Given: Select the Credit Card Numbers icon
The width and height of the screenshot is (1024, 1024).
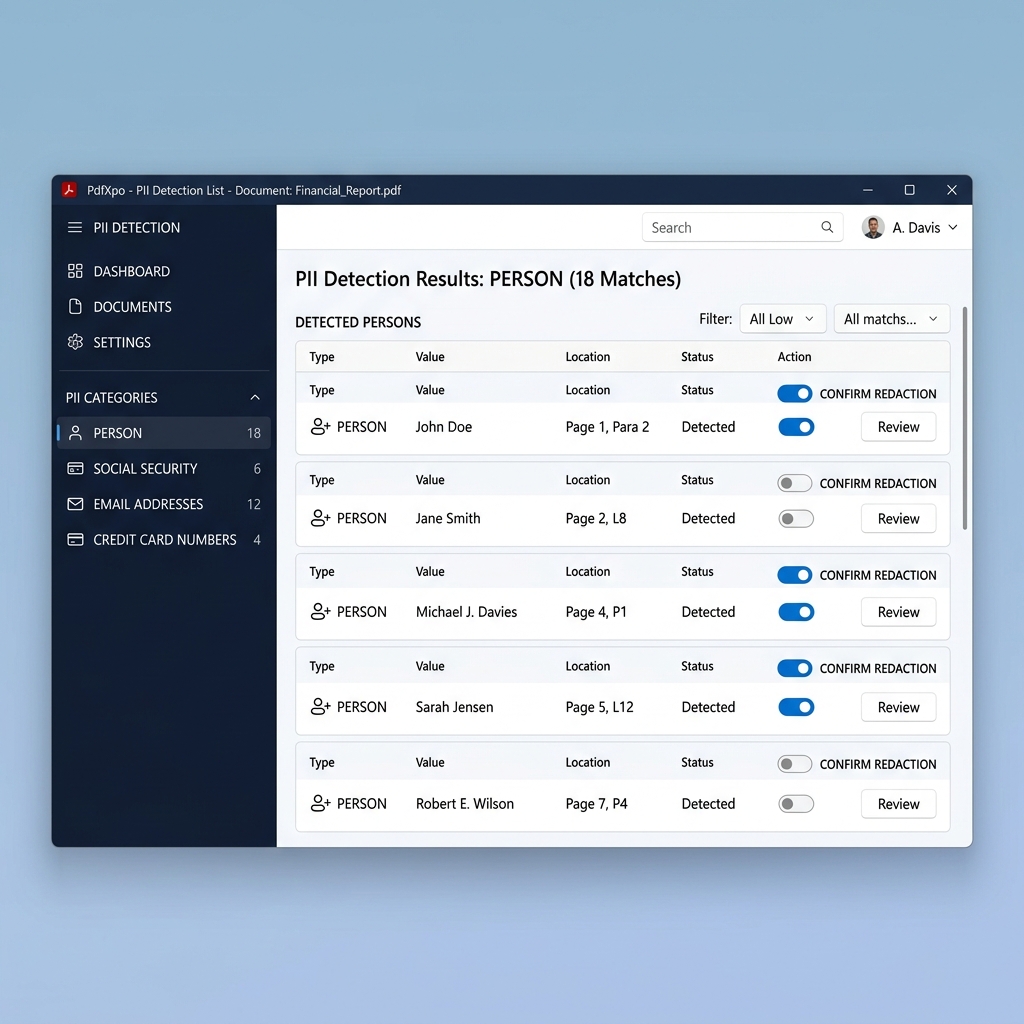Looking at the screenshot, I should [x=74, y=539].
